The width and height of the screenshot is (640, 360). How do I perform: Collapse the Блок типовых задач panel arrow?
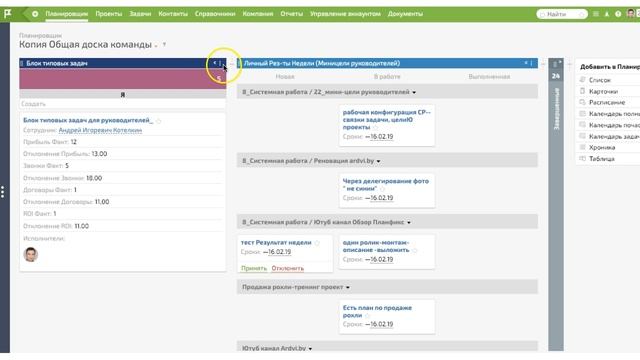pyautogui.click(x=215, y=63)
